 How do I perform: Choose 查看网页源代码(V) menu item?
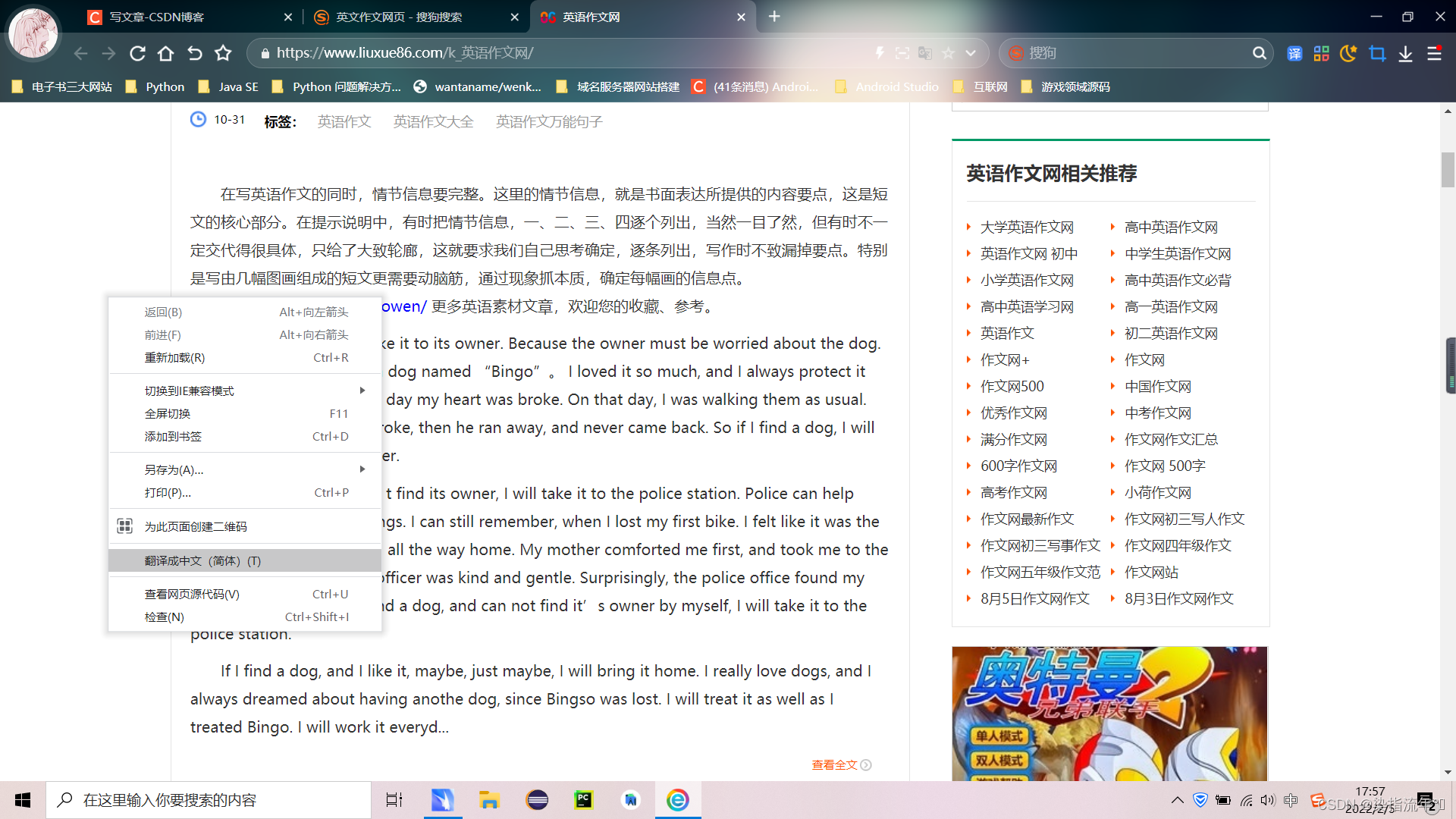point(245,595)
